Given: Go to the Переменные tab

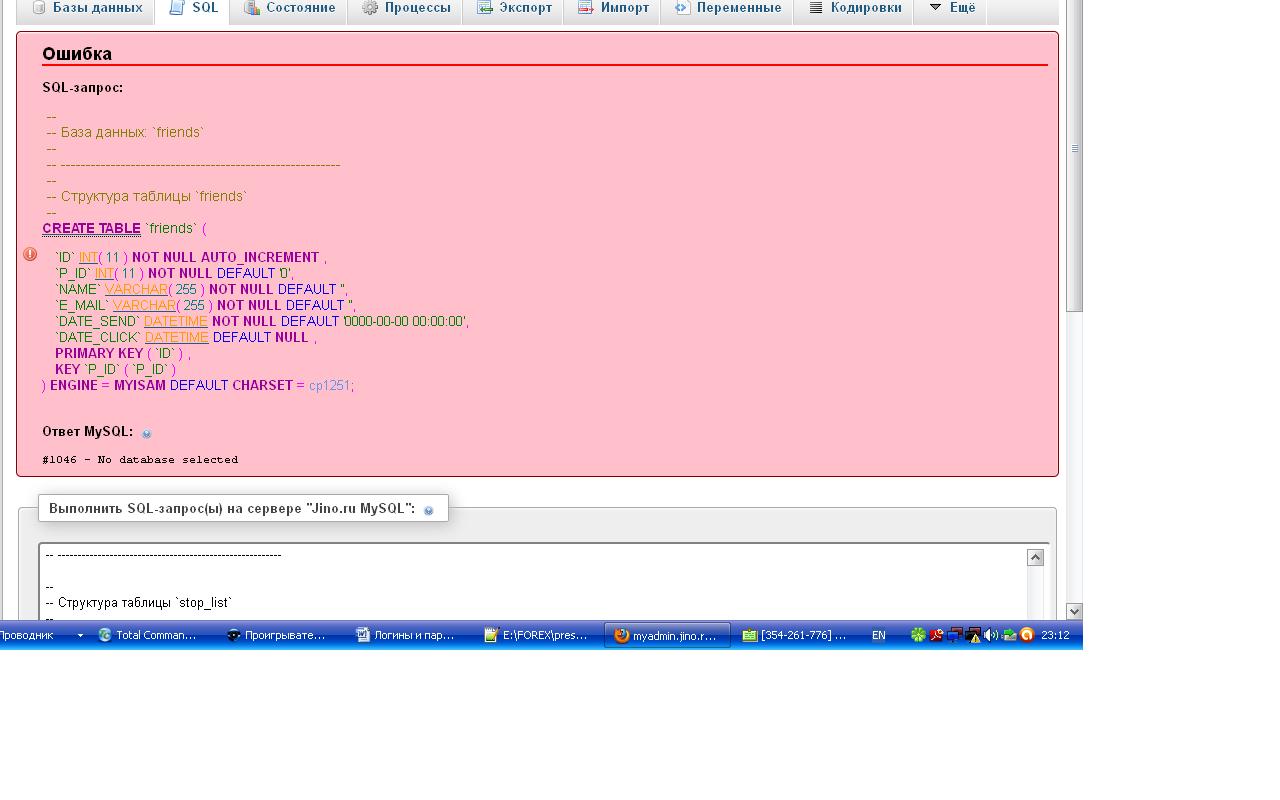Looking at the screenshot, I should 728,8.
